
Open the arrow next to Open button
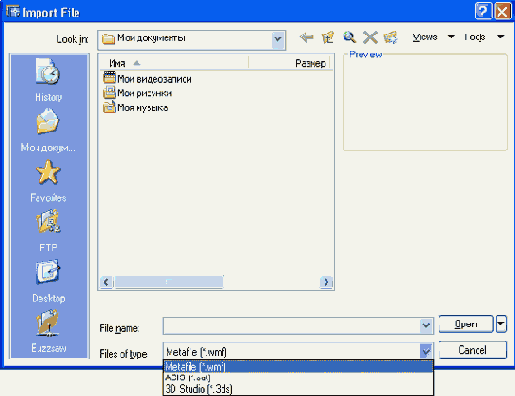point(501,324)
